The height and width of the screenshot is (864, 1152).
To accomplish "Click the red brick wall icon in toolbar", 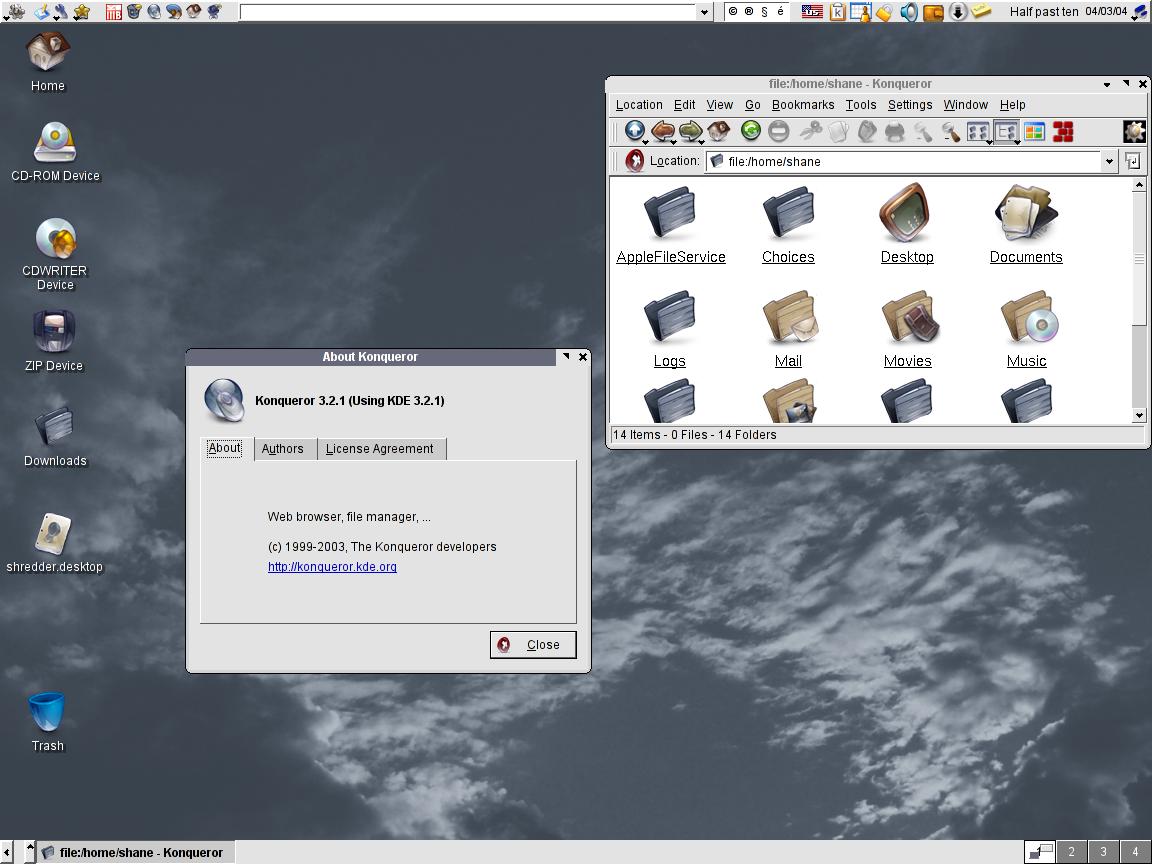I will coord(1063,132).
